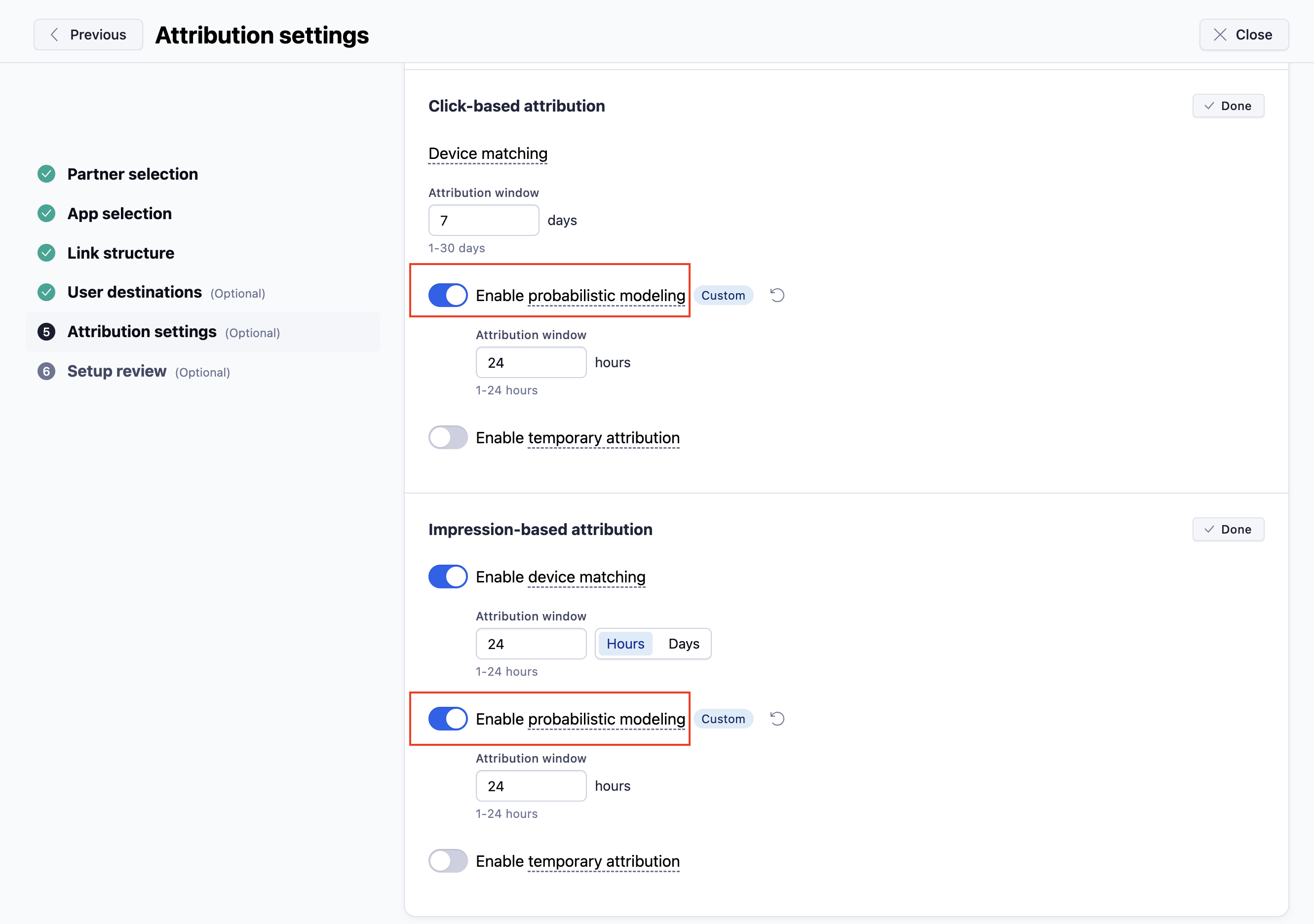Click Done for Click-based attribution

(x=1228, y=106)
